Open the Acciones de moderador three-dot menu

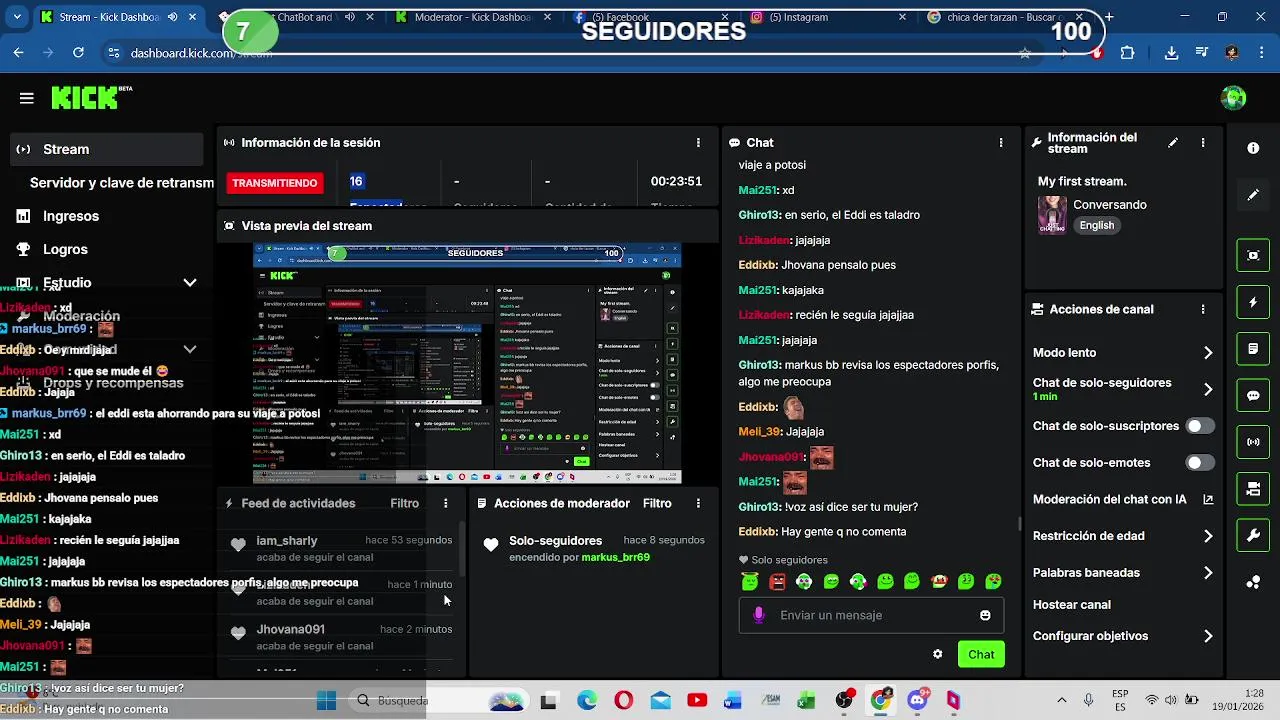coord(698,504)
